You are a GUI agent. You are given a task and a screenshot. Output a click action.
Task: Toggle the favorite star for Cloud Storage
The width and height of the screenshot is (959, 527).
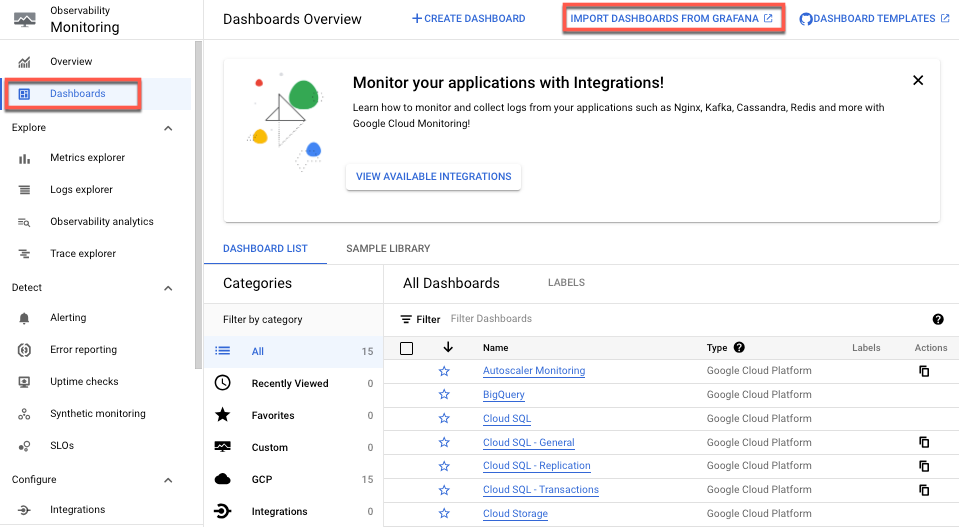tap(444, 514)
